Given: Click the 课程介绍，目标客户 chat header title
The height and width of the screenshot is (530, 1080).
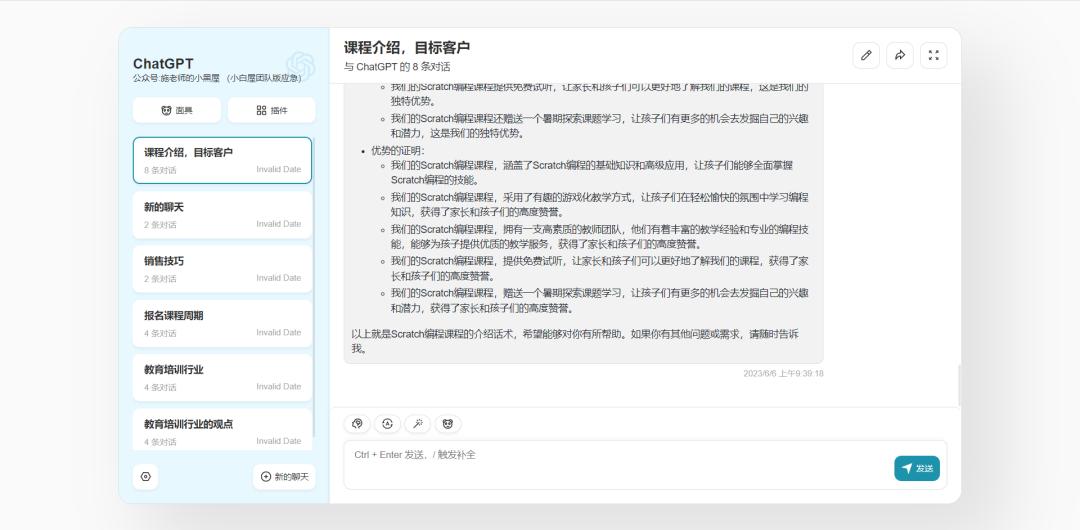Looking at the screenshot, I should tap(407, 48).
